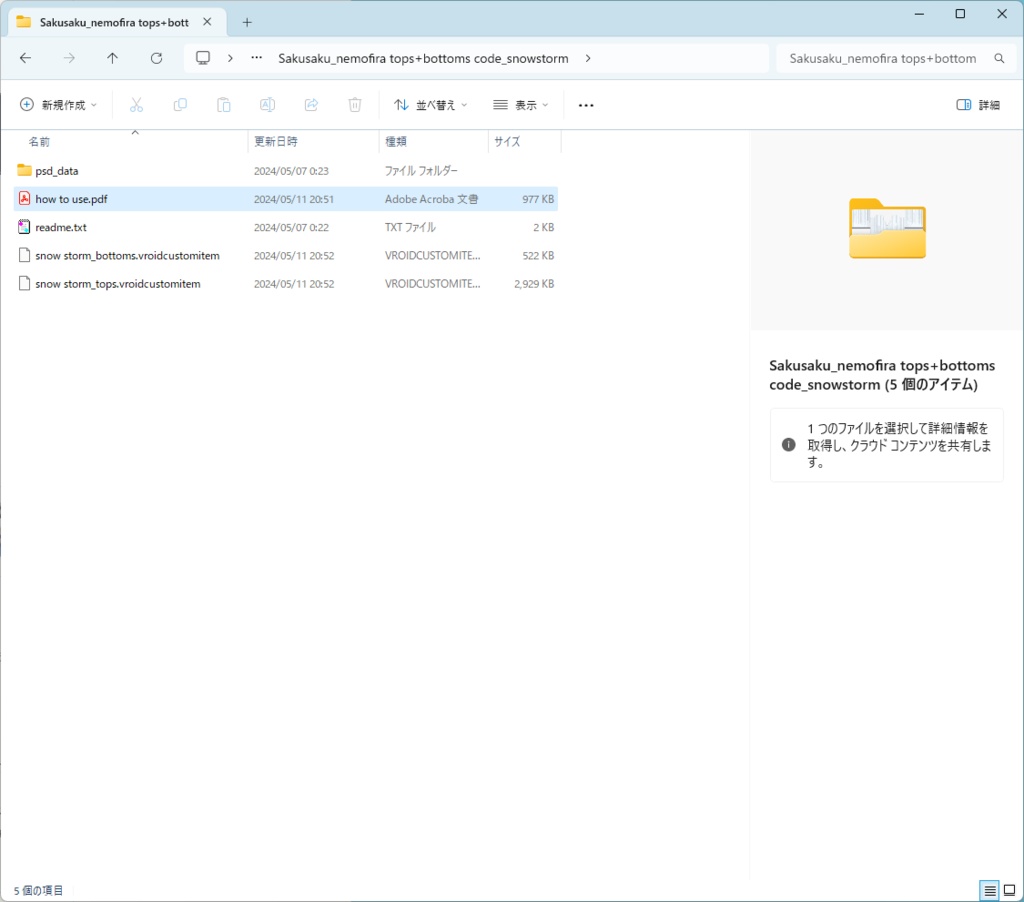This screenshot has width=1024, height=902.
Task: Expand the chevron after the PC icon
Action: pos(230,58)
